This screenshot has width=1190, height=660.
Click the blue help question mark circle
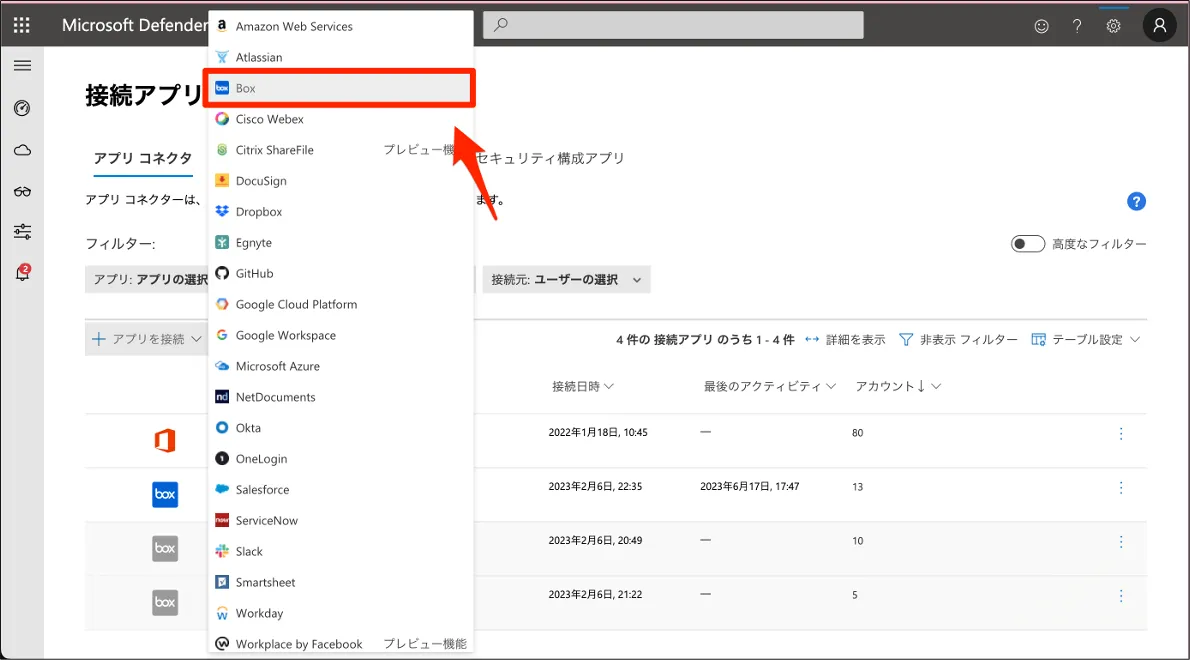tap(1135, 201)
